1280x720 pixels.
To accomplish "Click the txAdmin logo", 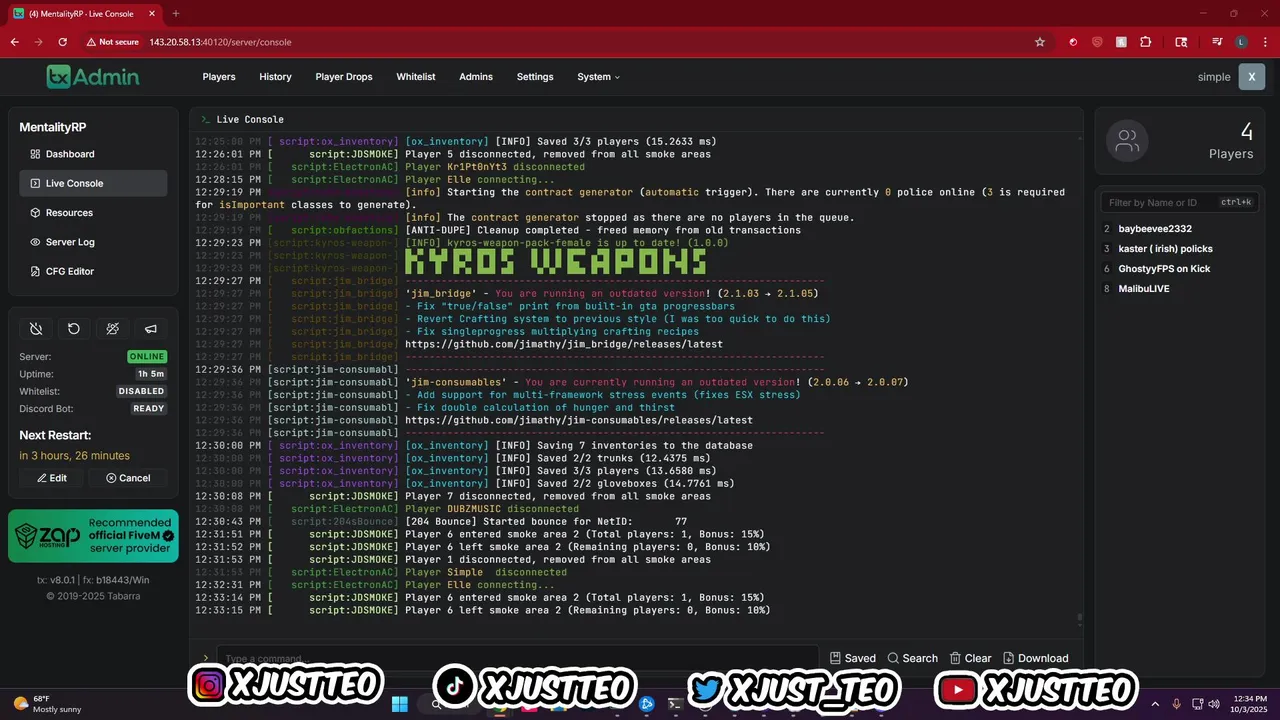I will [x=93, y=77].
